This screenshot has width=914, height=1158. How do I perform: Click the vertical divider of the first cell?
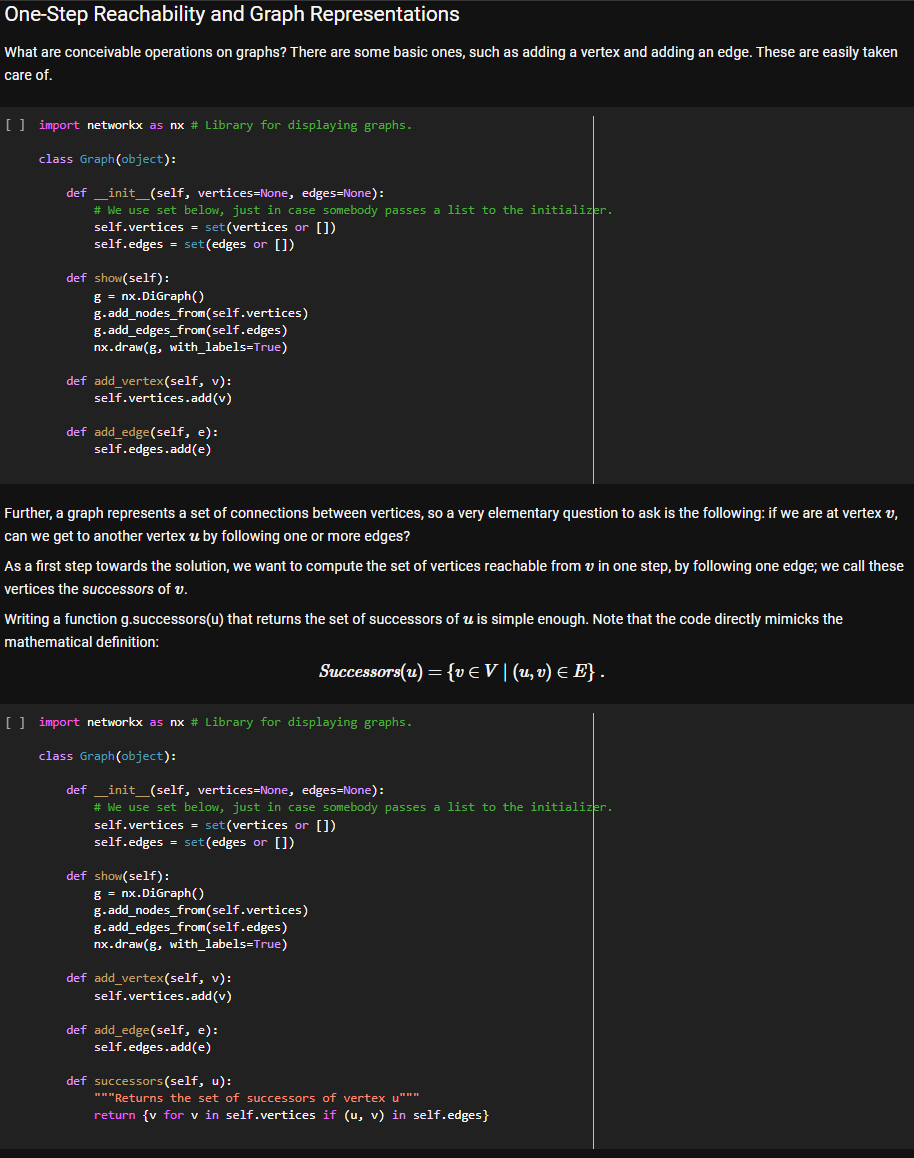pyautogui.click(x=594, y=300)
